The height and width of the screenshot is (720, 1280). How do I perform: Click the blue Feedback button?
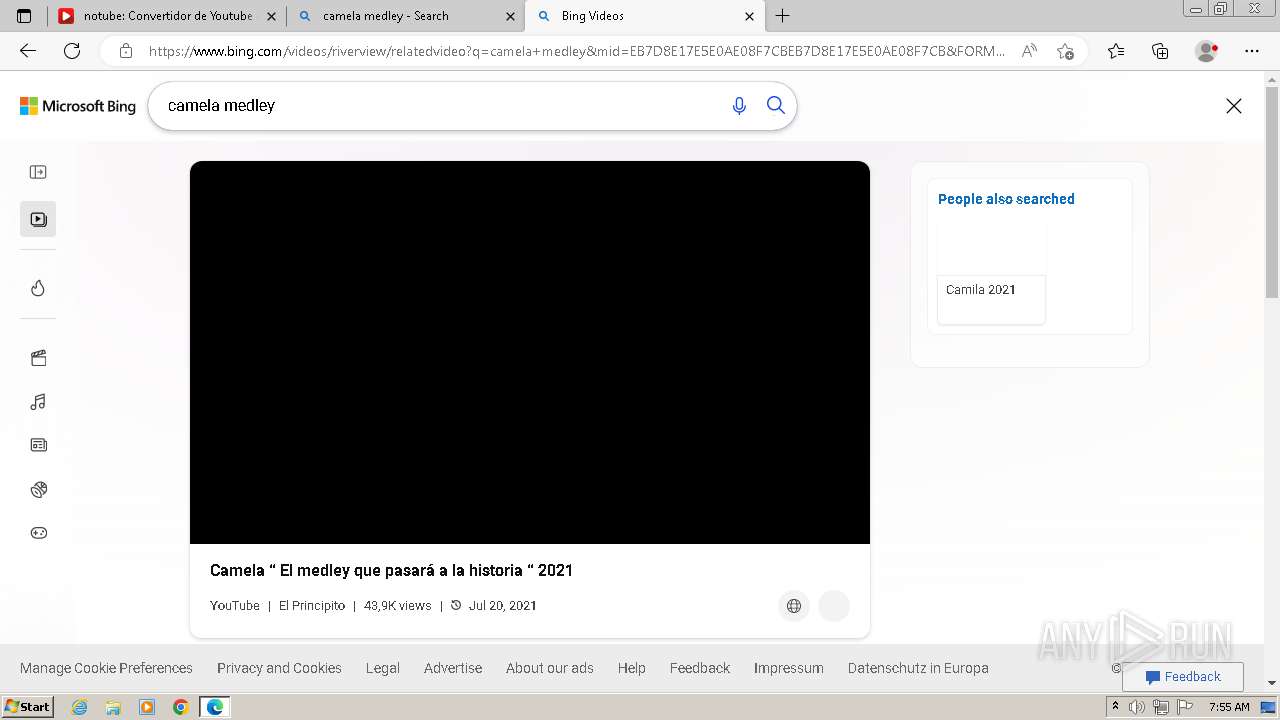click(1183, 677)
